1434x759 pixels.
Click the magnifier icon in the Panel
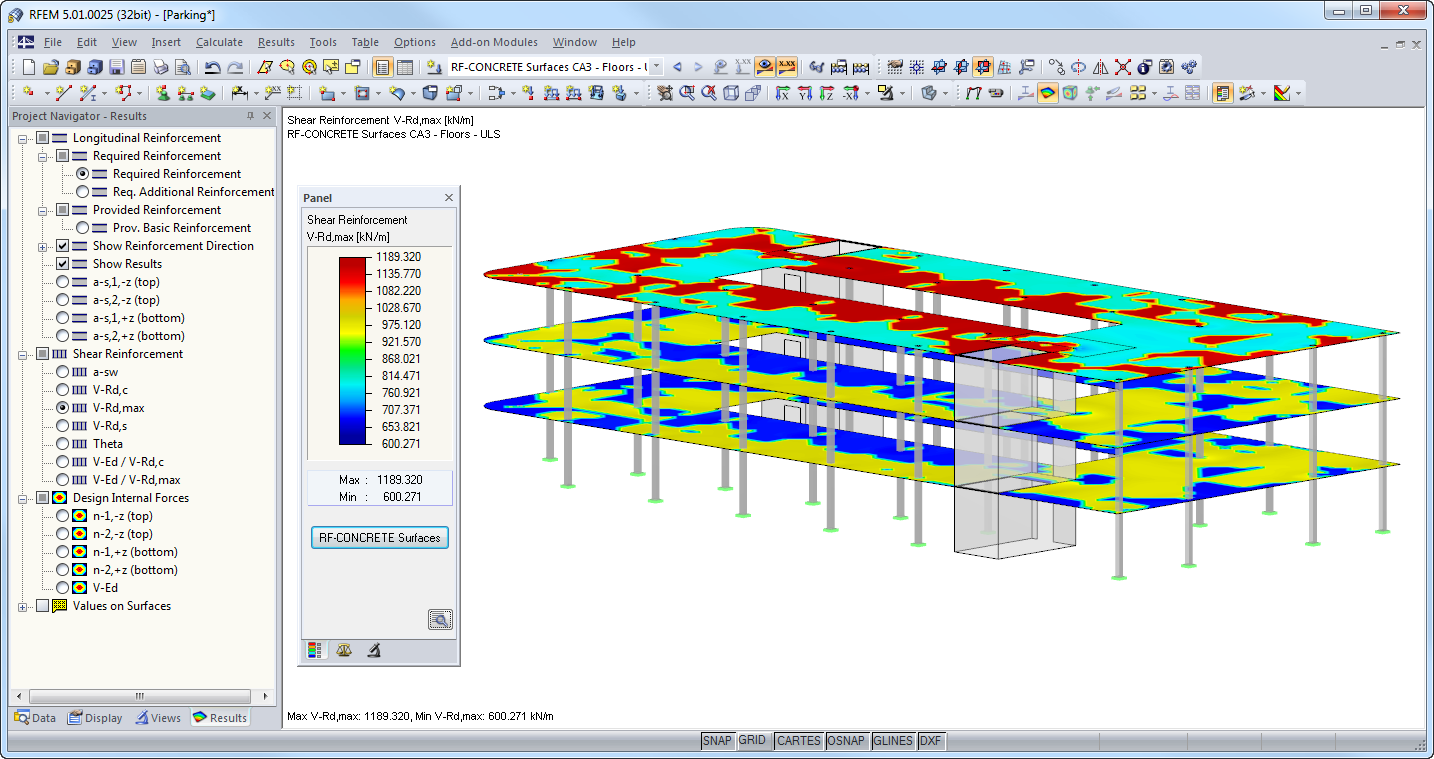point(440,619)
